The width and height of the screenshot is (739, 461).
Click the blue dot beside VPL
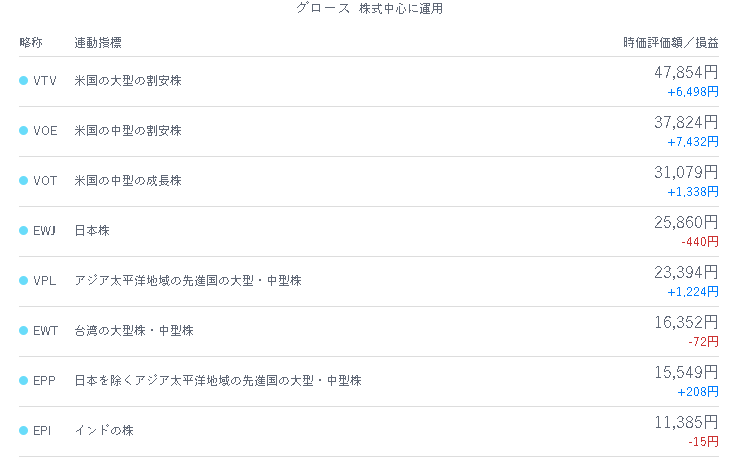(x=24, y=280)
